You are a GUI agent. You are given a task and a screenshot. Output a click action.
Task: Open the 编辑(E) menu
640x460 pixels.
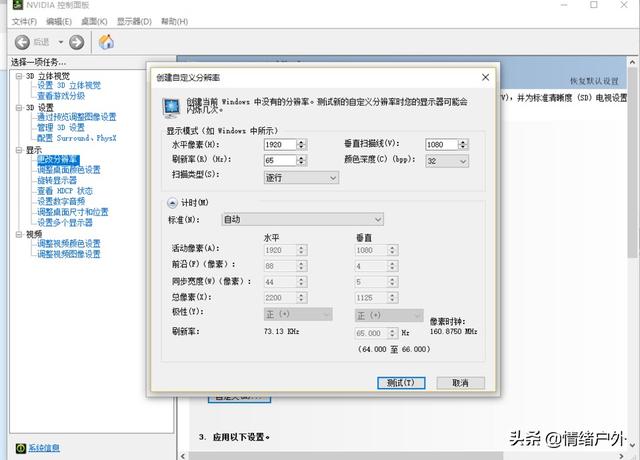pos(59,21)
